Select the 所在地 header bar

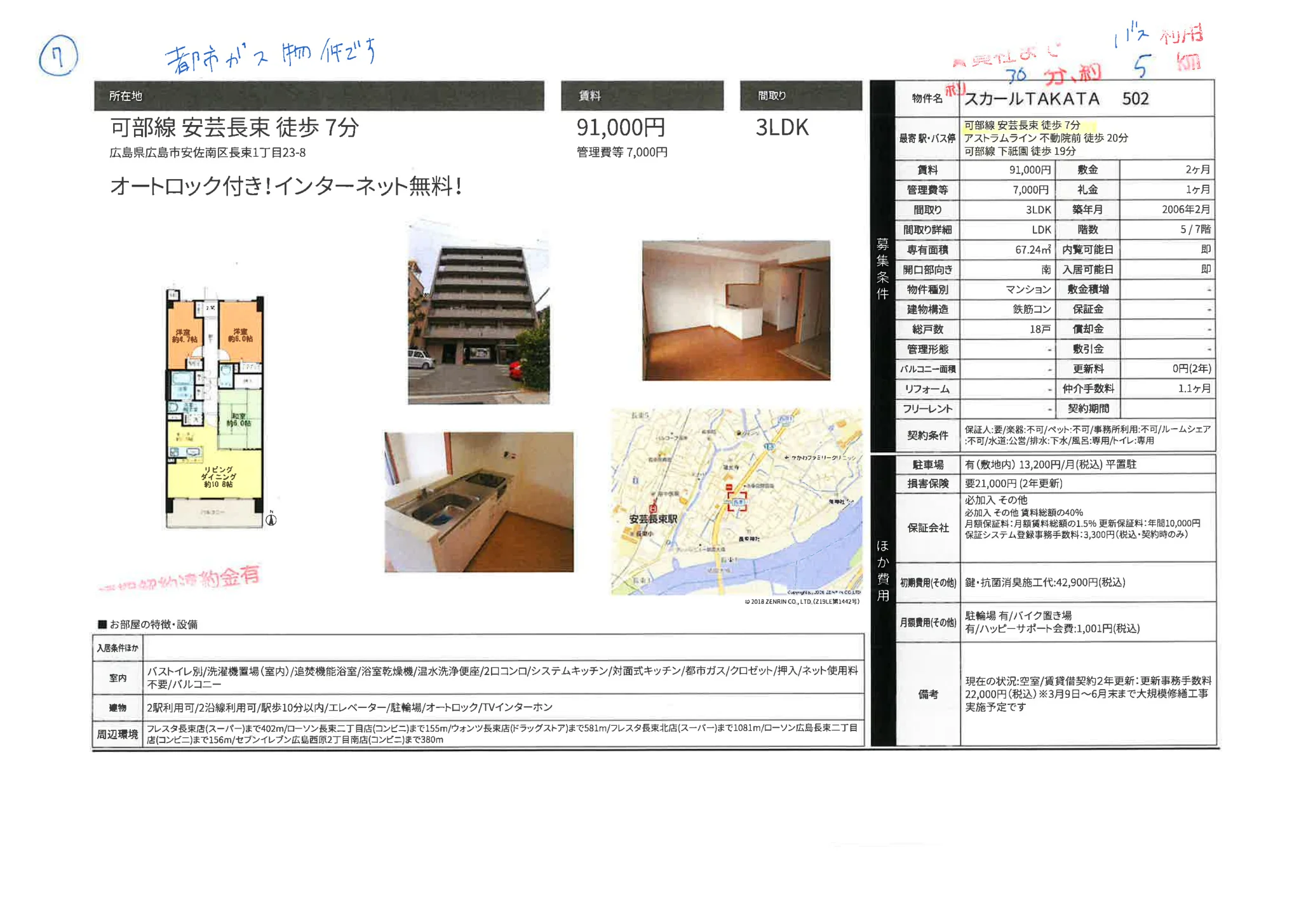coord(319,96)
